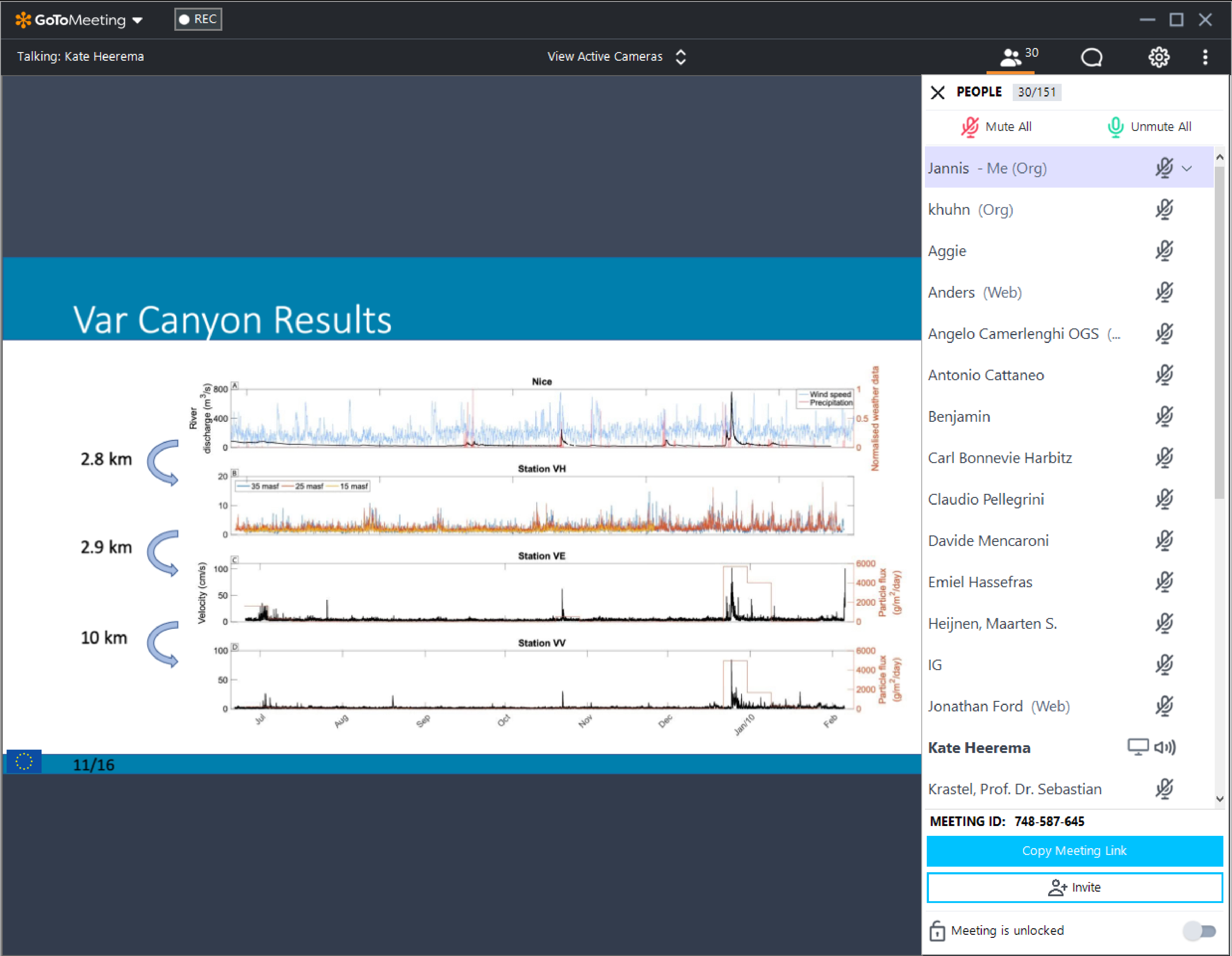Viewport: 1232px width, 956px height.
Task: Select Aggie in the people list
Action: pos(1069,250)
